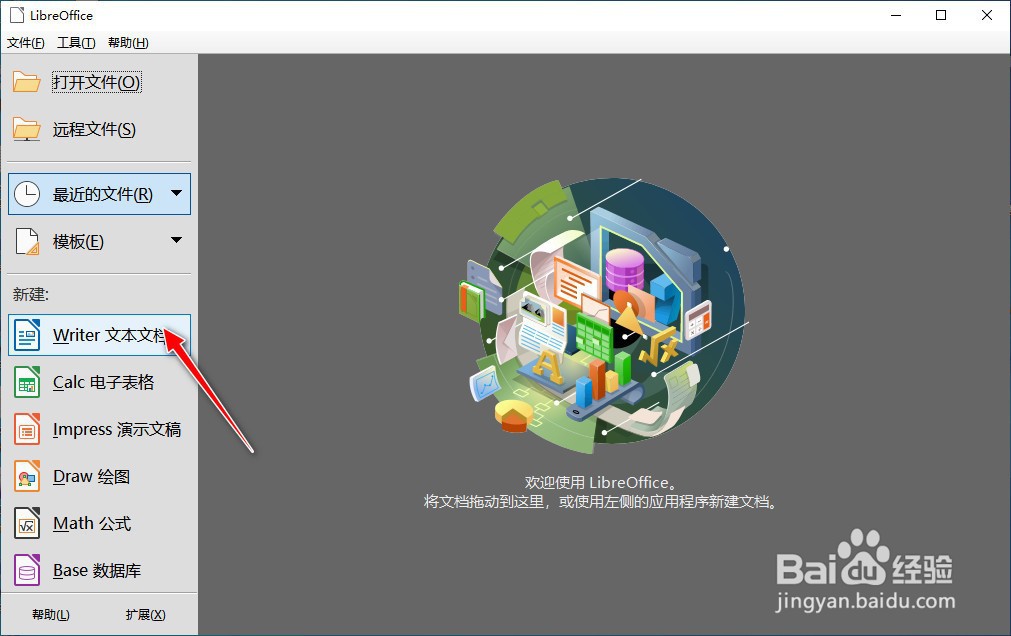Viewport: 1011px width, 636px height.
Task: Click the Draw drawing icon
Action: tap(27, 476)
